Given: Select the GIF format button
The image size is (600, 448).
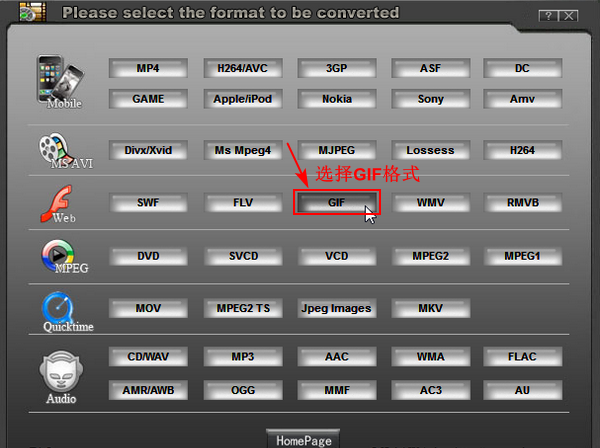Looking at the screenshot, I should tap(337, 202).
